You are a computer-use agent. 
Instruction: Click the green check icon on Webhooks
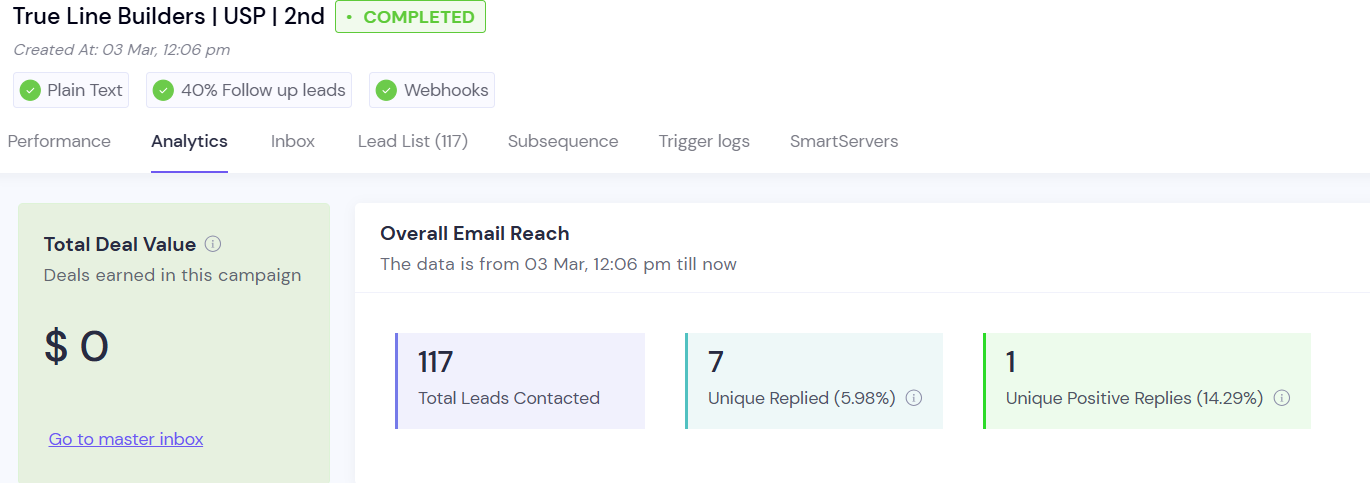(386, 90)
